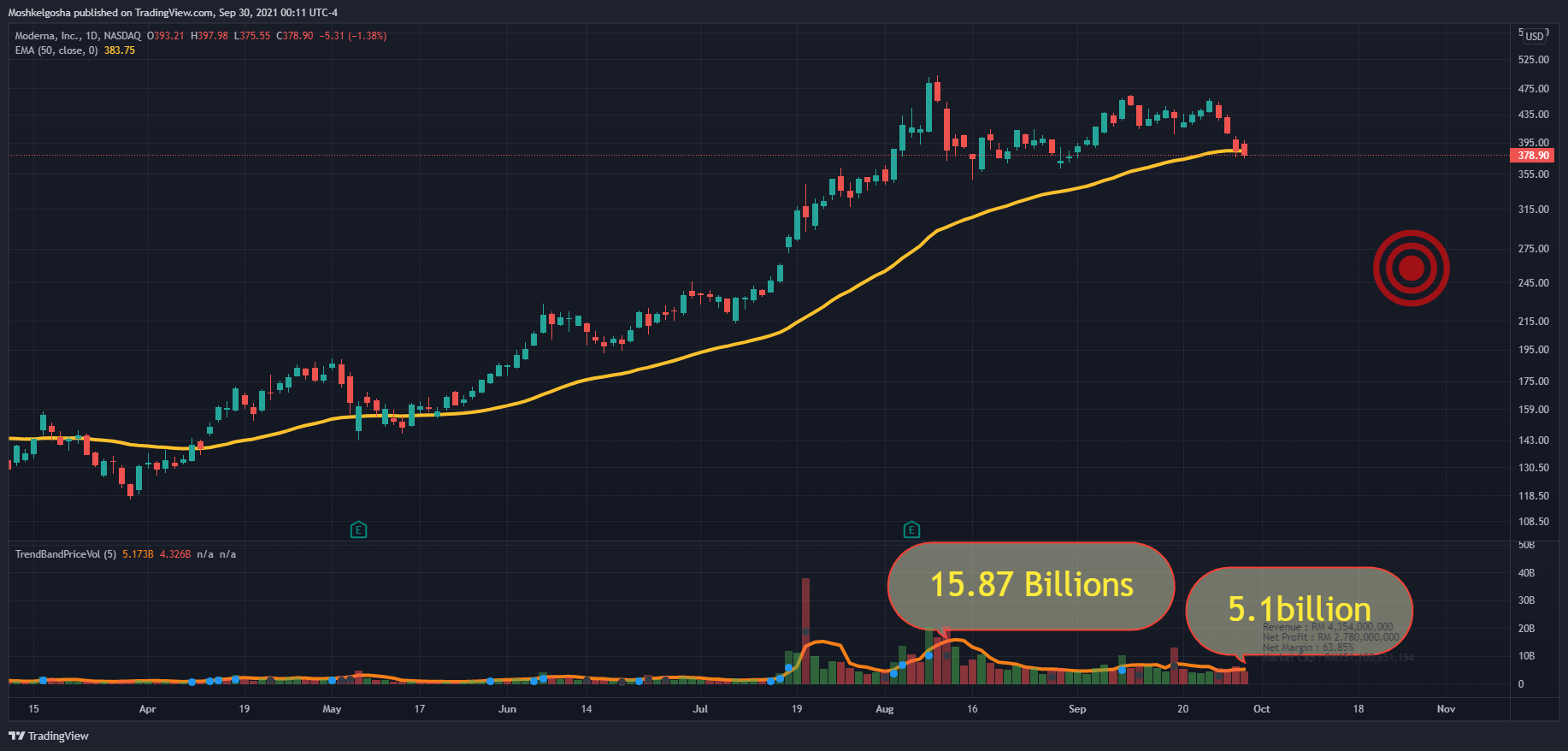Click the 14 date label on time axis
This screenshot has width=1568, height=751.
[587, 709]
